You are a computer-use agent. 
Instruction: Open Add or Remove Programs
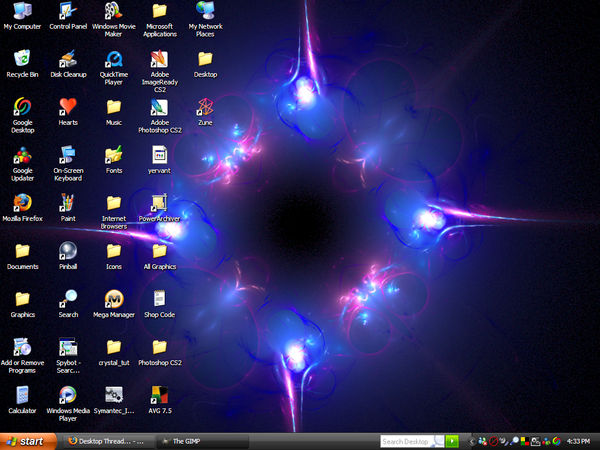22,355
